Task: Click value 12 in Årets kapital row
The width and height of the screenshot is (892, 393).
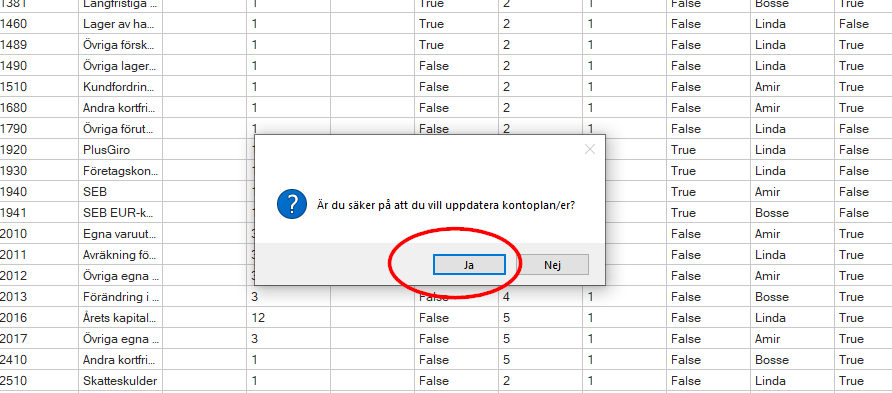Action: 288,318
